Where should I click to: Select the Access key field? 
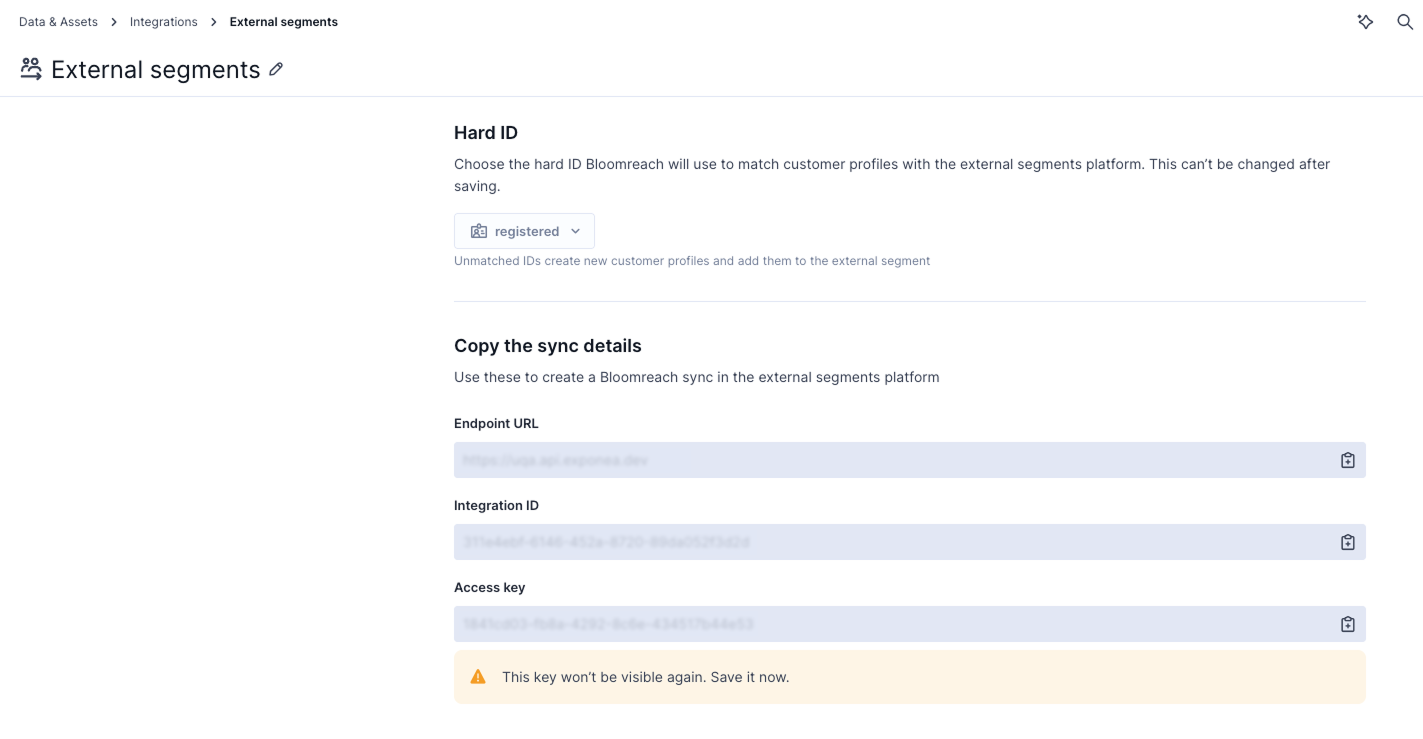[x=910, y=624]
